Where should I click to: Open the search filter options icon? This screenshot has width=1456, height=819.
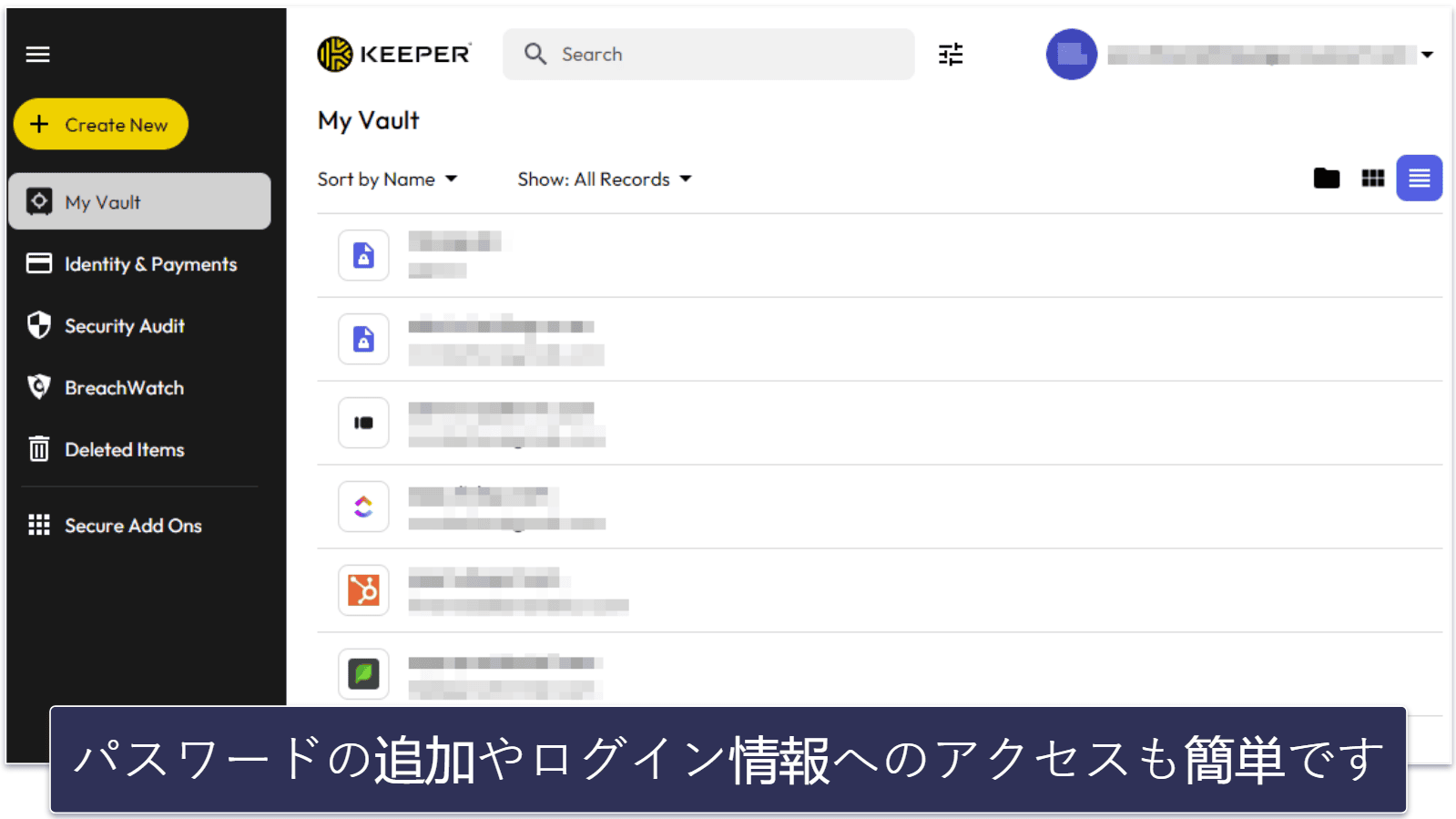(951, 55)
